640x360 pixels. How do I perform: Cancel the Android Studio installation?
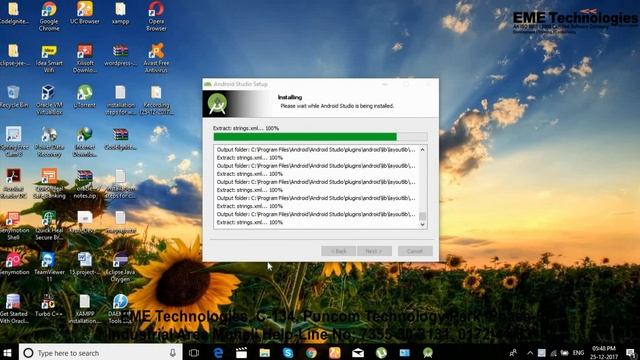coord(415,251)
